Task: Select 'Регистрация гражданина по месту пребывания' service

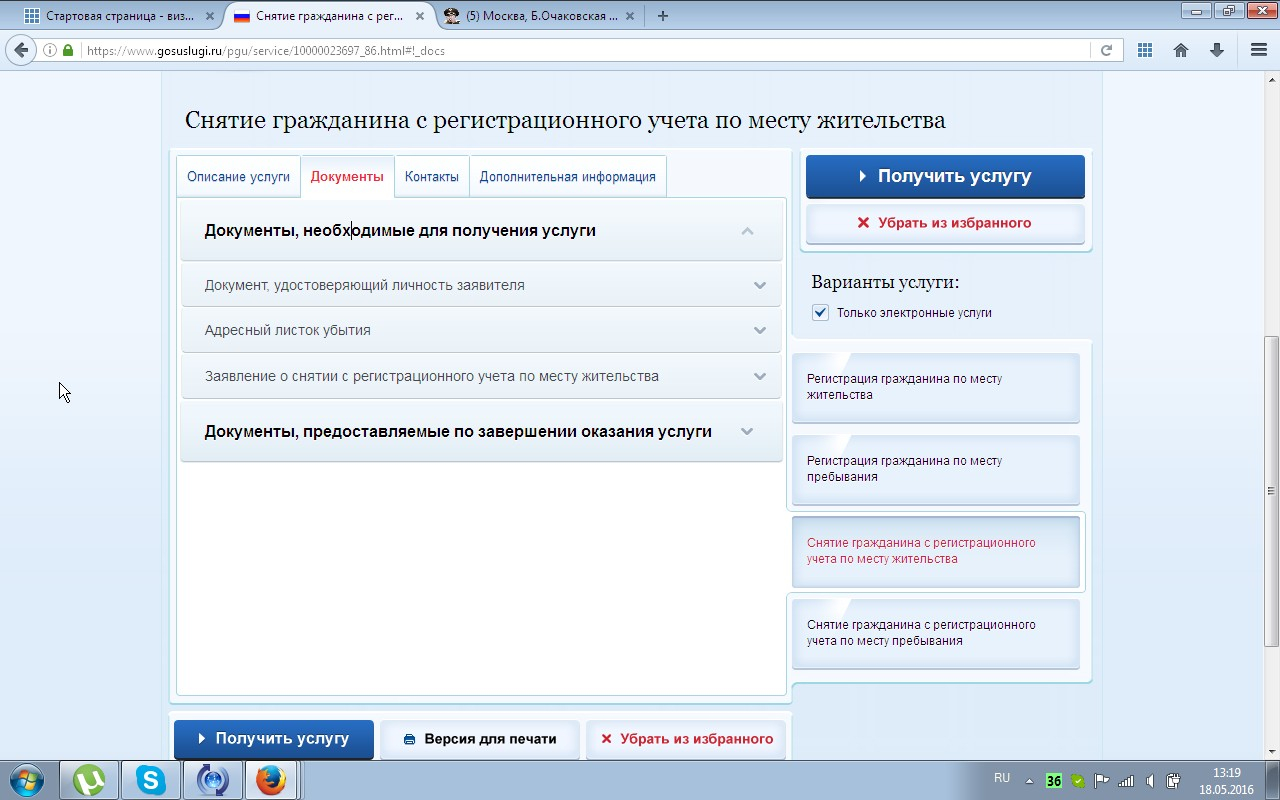Action: (x=935, y=469)
